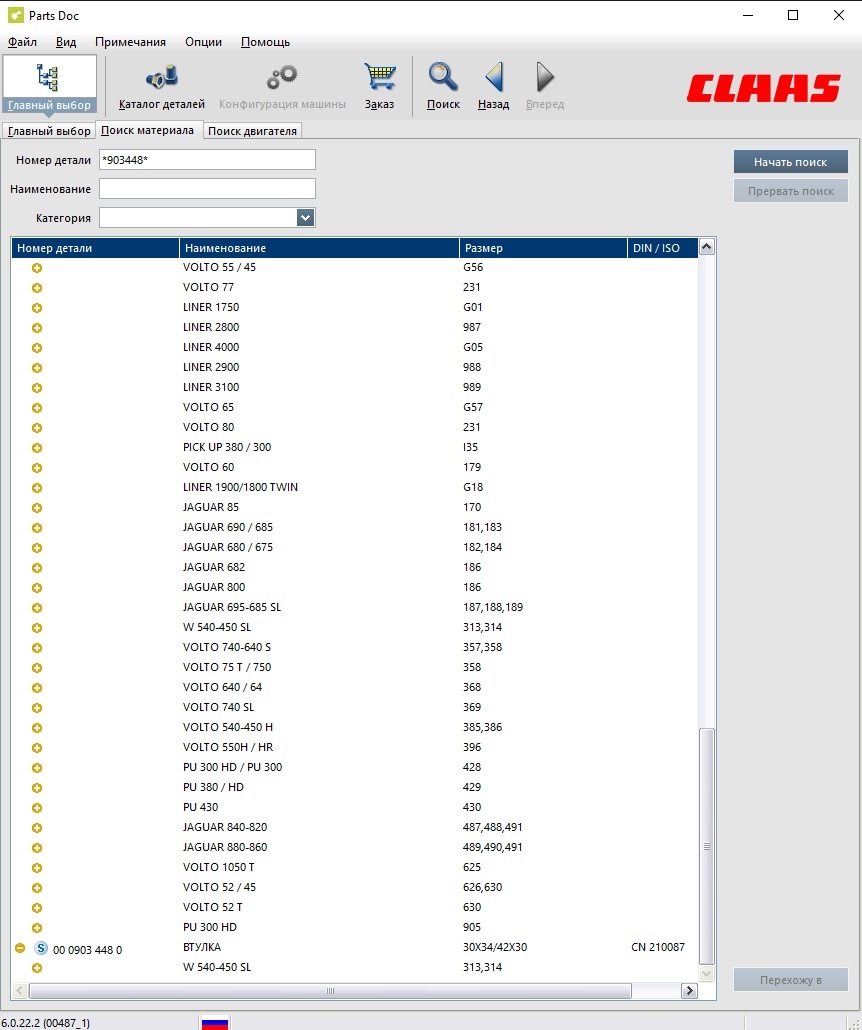Screen dimensions: 862x1030
Task: Expand the VOLTO 1050 T row
Action: tap(37, 868)
